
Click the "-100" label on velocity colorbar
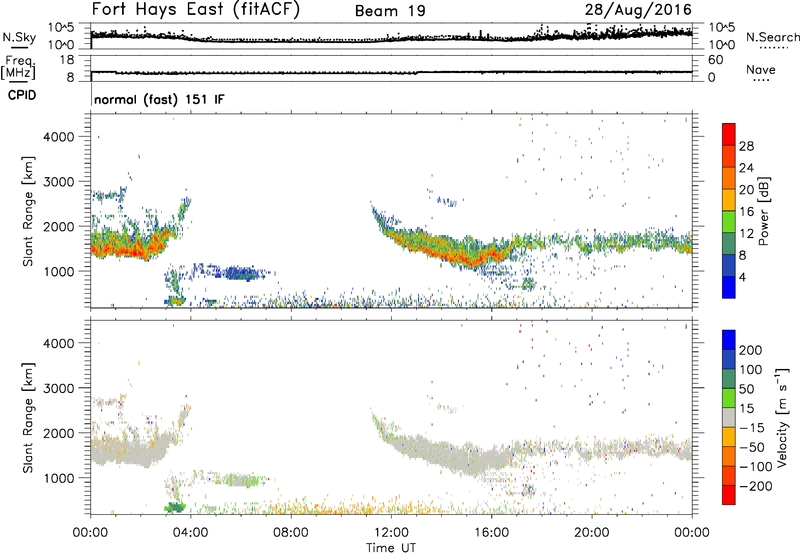pos(755,467)
